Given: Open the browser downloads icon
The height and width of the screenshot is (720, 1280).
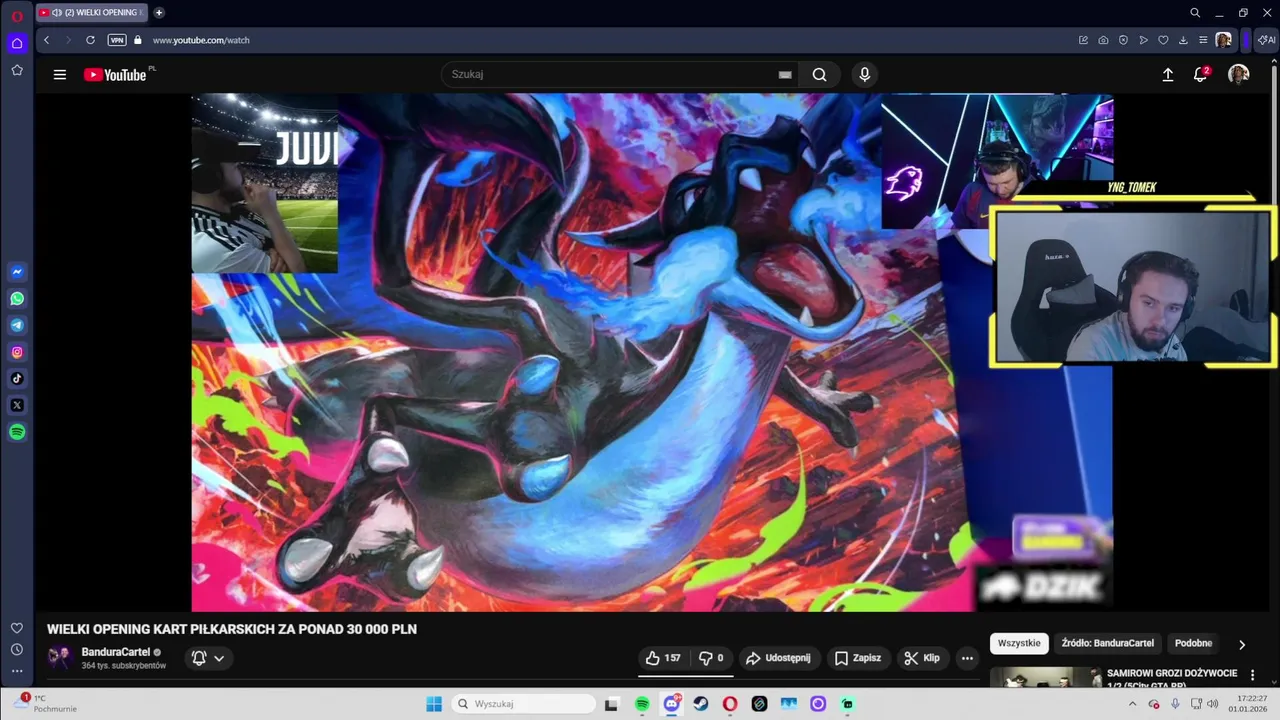Looking at the screenshot, I should click(1183, 40).
